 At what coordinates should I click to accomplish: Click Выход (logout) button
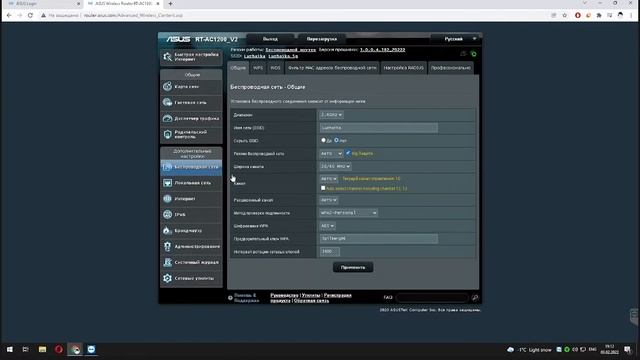click(x=270, y=39)
